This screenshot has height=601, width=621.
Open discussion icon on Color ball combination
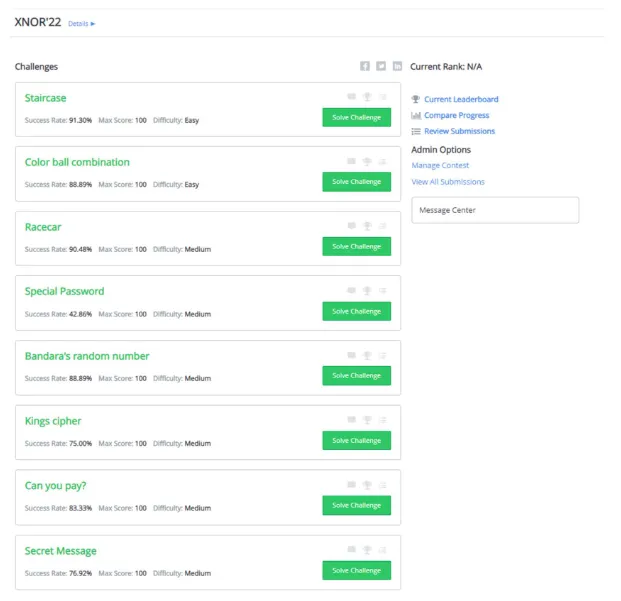click(351, 161)
